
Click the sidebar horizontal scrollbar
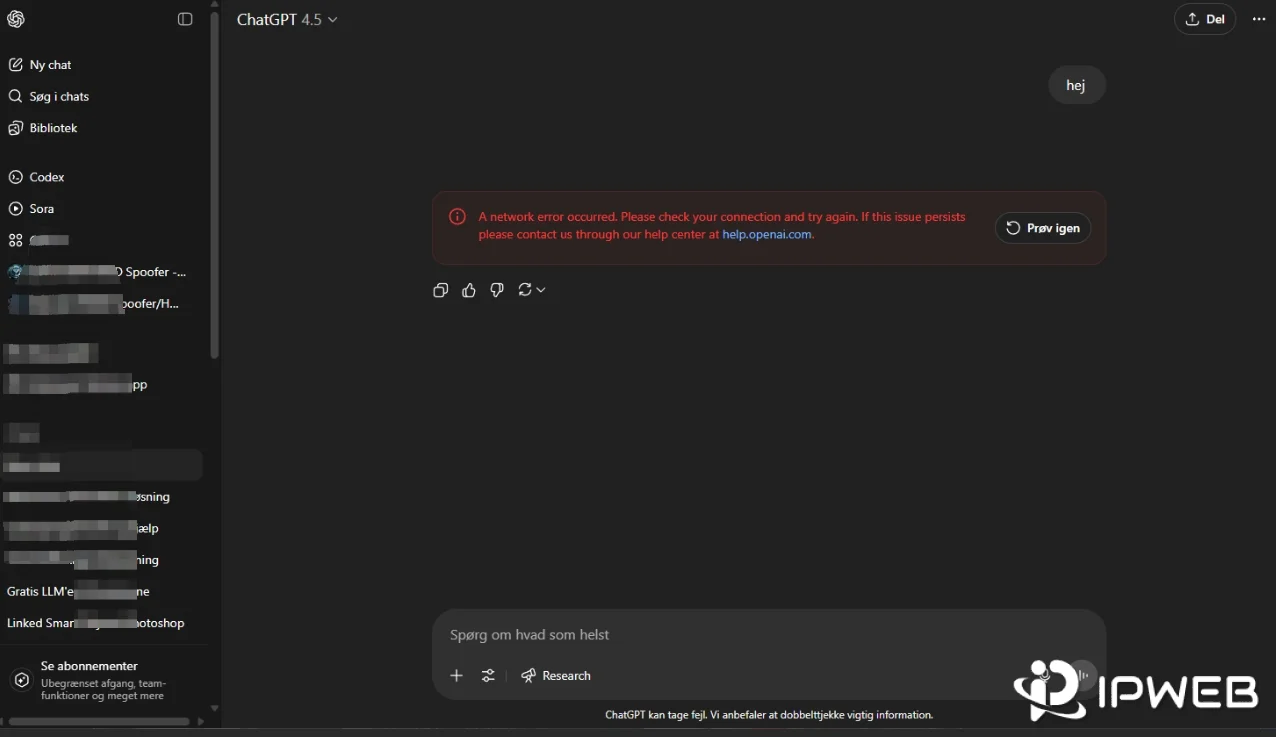[x=99, y=721]
